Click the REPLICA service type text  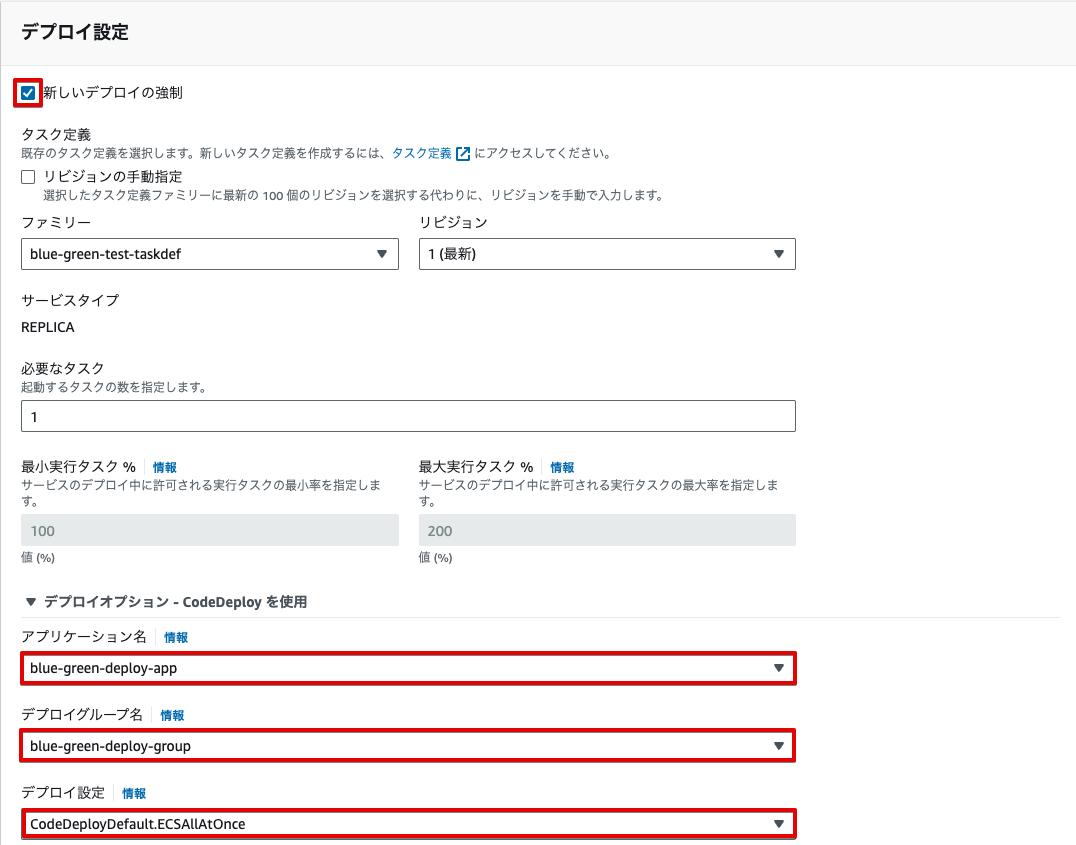click(48, 327)
